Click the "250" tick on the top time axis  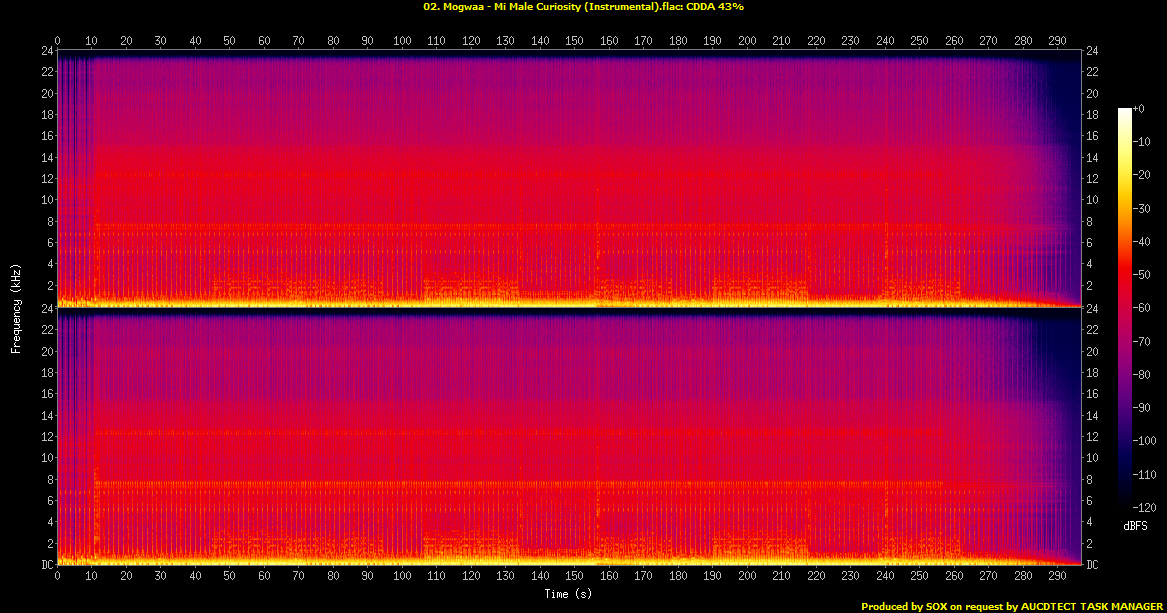pyautogui.click(x=919, y=41)
